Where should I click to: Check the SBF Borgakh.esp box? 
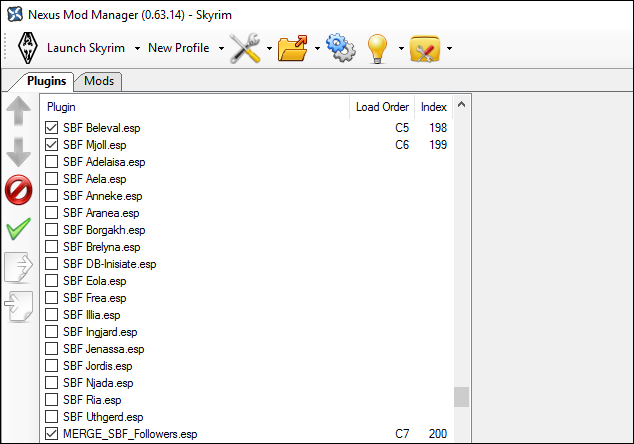51,230
